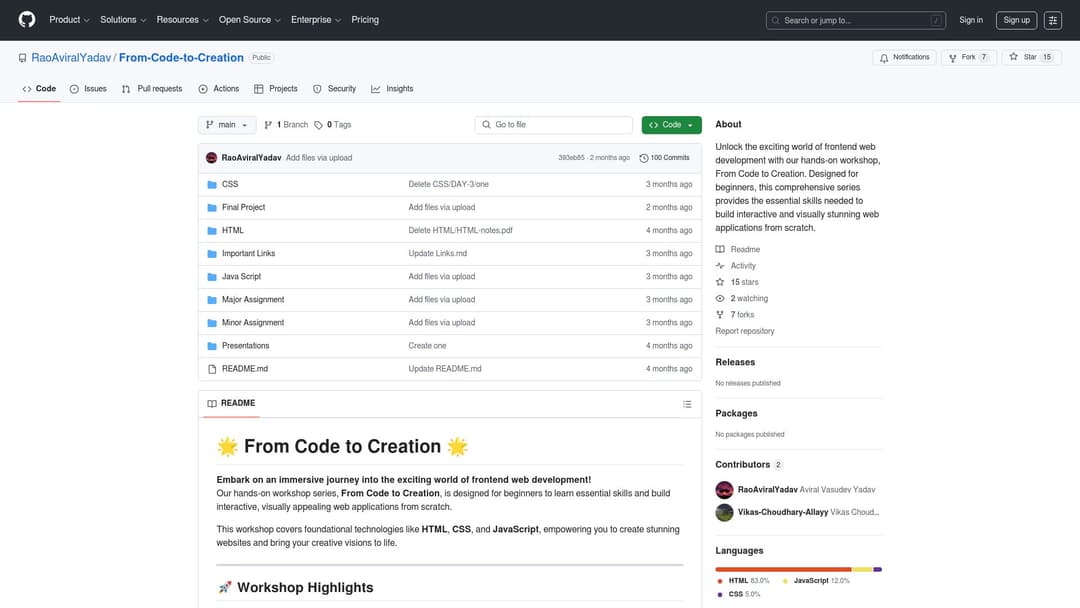Click Vikas-Choudhary-Allayy contributor avatar

(724, 512)
